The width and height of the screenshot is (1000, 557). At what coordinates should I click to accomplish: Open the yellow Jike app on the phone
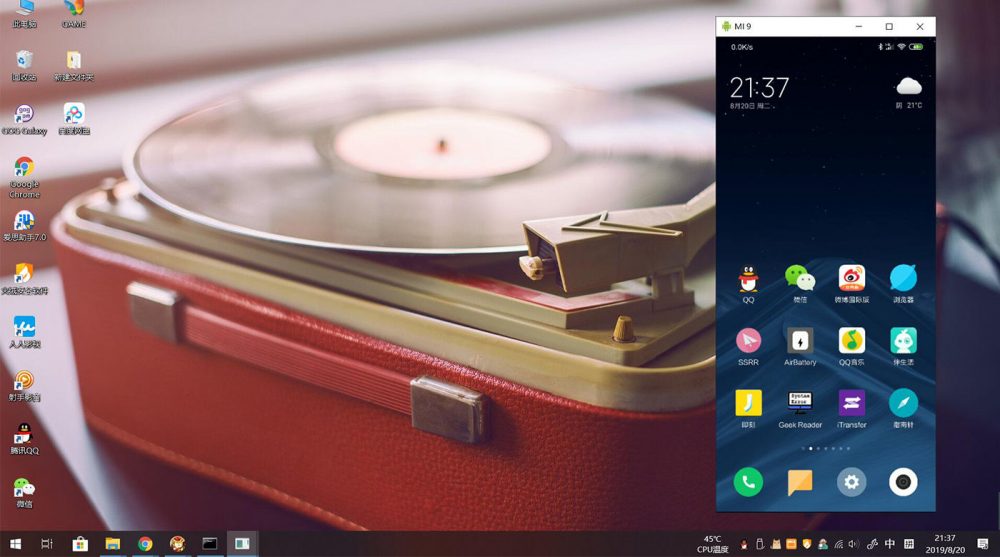point(748,403)
